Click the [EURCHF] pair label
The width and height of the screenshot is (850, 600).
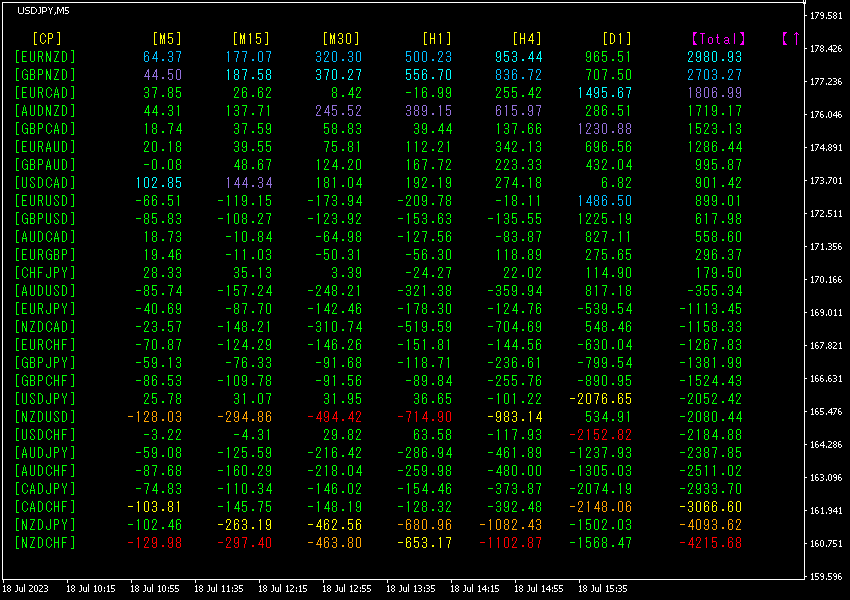[x=45, y=345]
